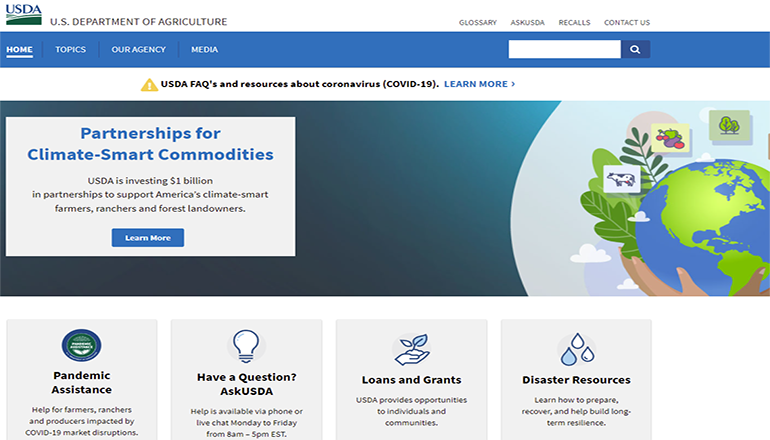
Task: Open the Contact Us link
Action: point(627,23)
